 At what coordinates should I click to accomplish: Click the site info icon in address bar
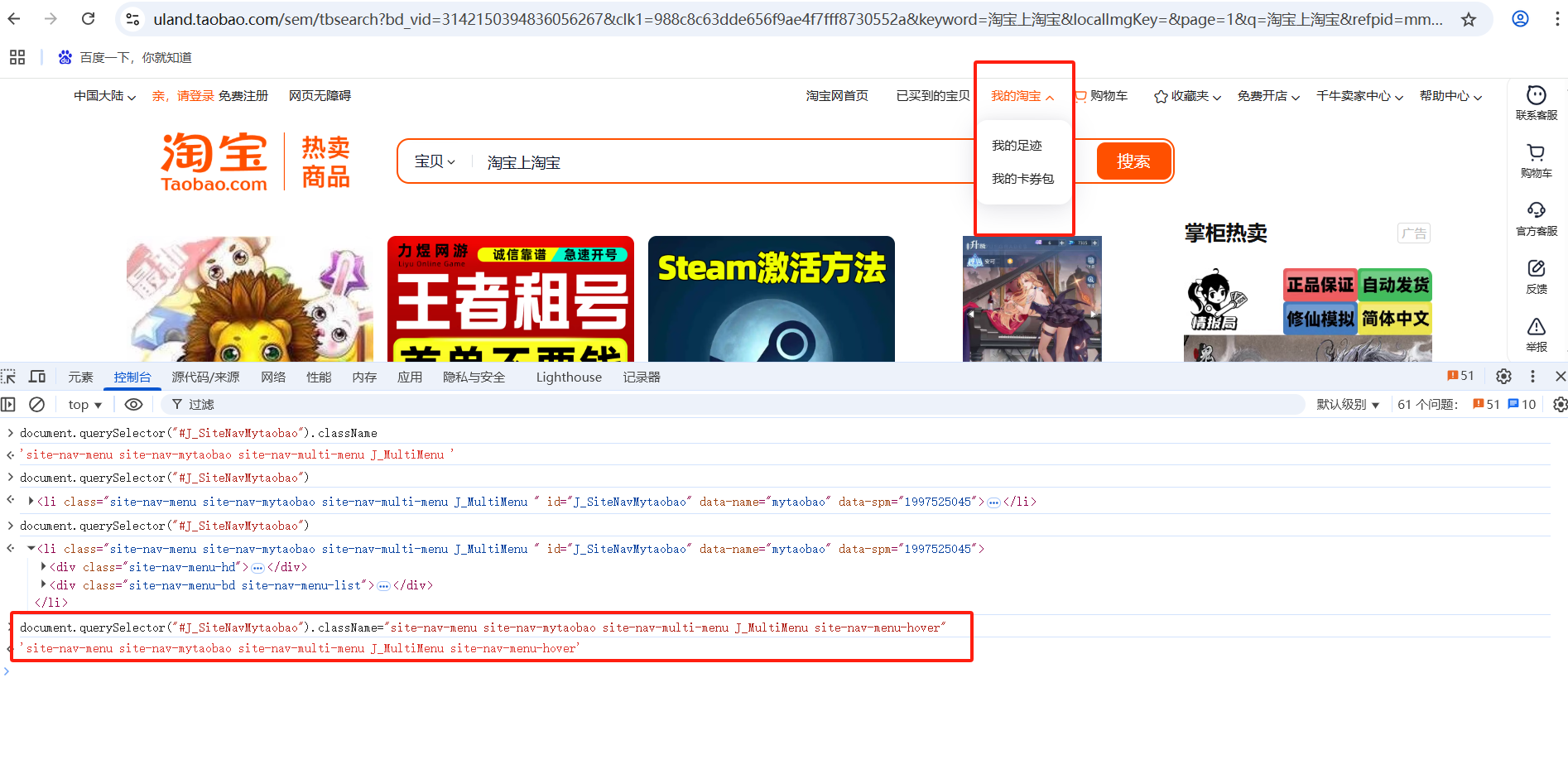pos(132,19)
